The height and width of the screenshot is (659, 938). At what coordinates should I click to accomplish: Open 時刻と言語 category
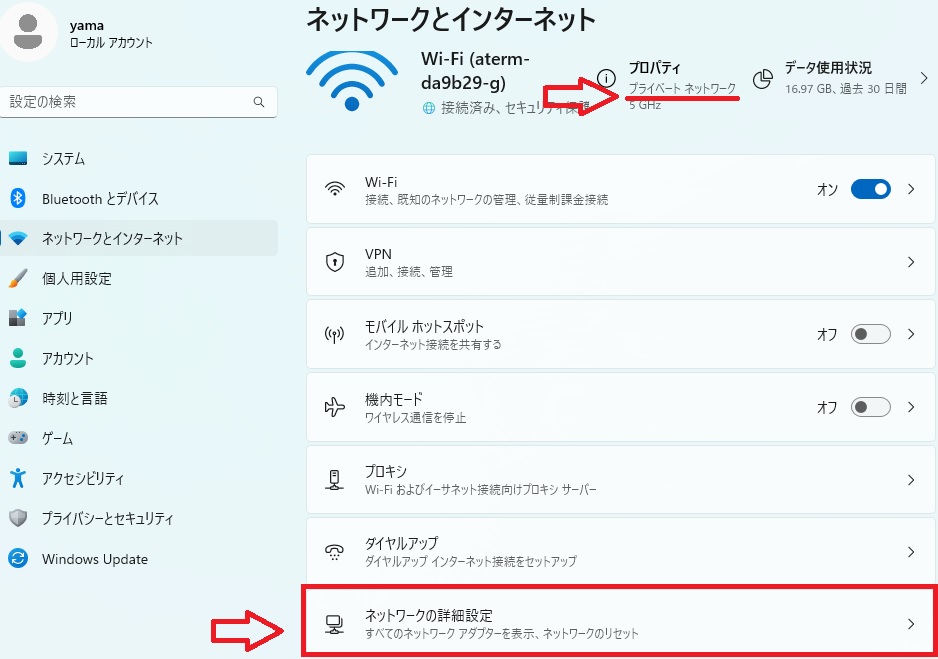pos(75,398)
